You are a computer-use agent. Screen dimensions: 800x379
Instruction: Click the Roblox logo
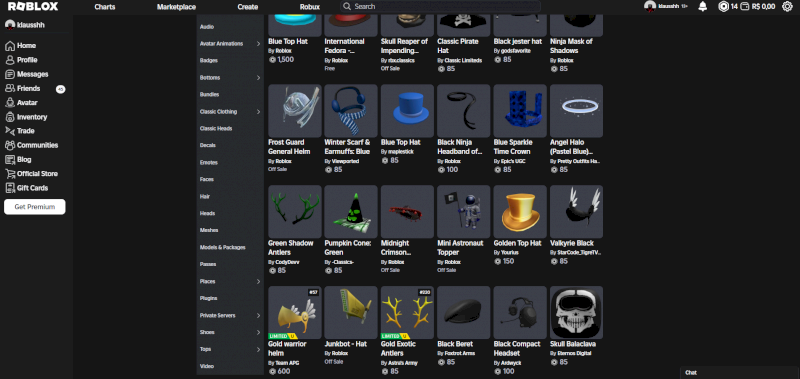[x=33, y=7]
